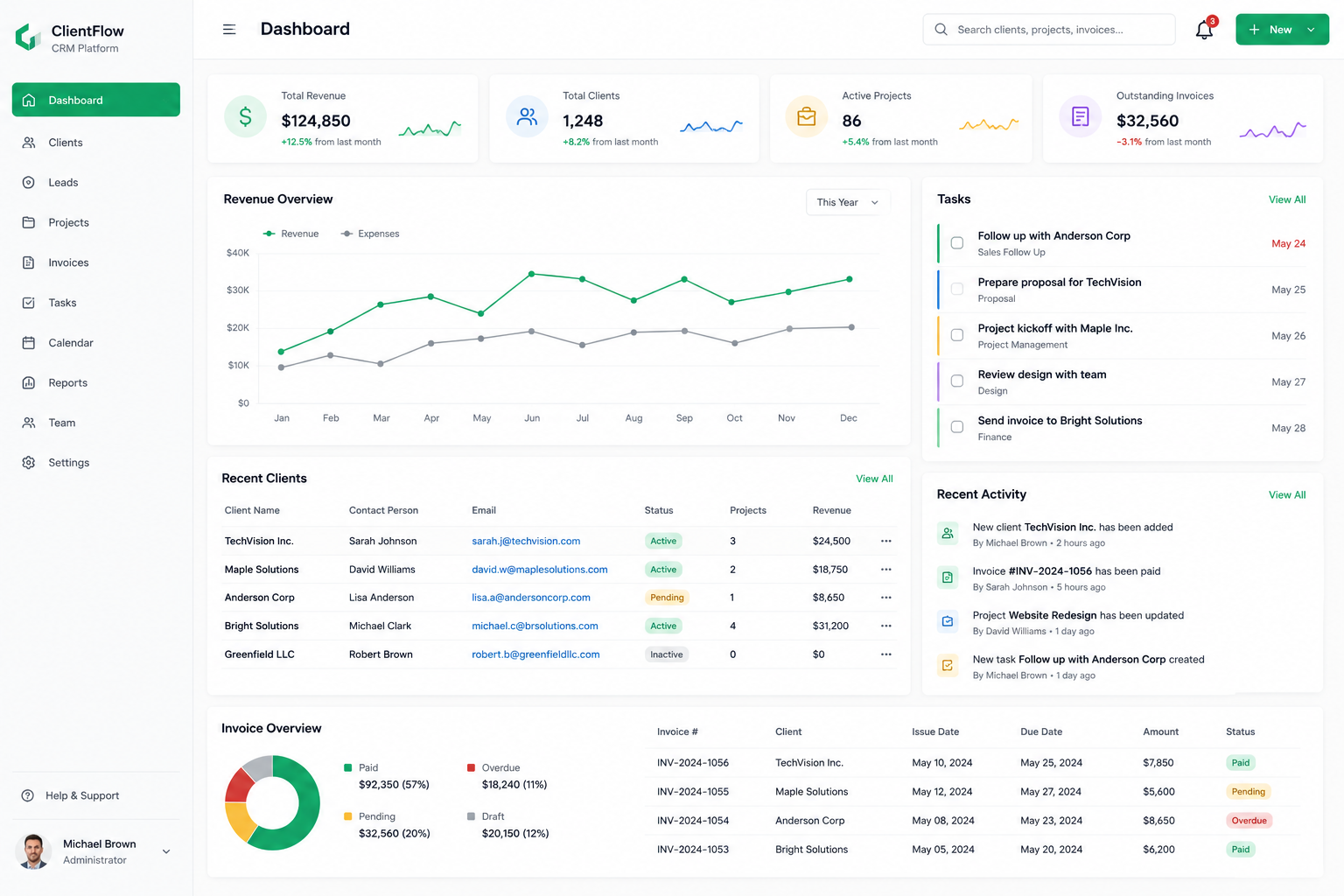
Task: Click the yellow Pending legend swatch
Action: 348,816
